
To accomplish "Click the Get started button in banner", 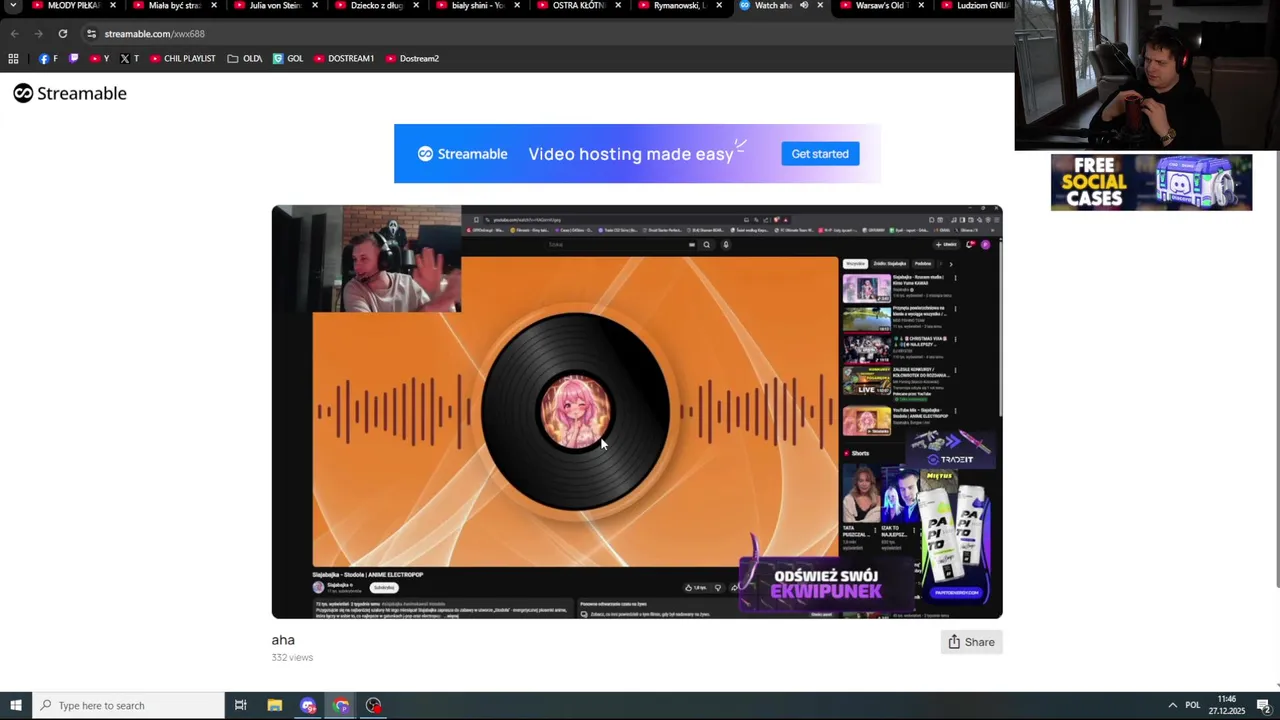I will 820,154.
